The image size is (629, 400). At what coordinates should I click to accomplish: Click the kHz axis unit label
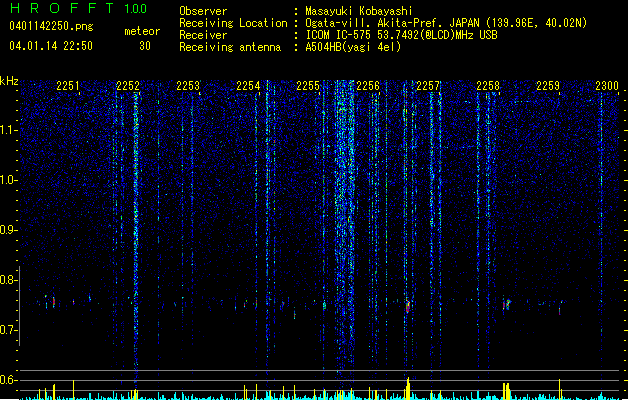tap(9, 81)
